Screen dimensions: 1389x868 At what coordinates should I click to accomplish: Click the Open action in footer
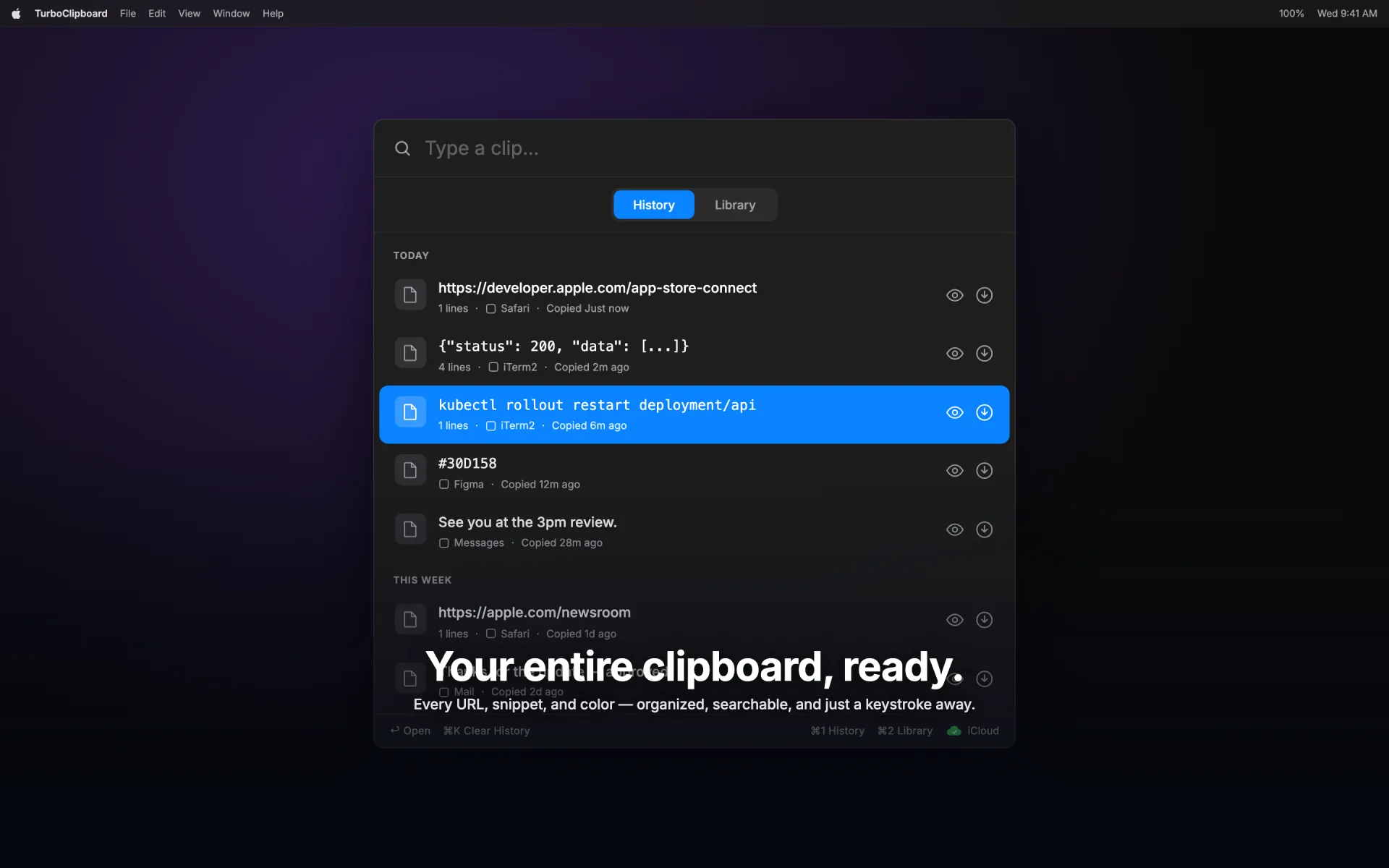click(x=410, y=731)
